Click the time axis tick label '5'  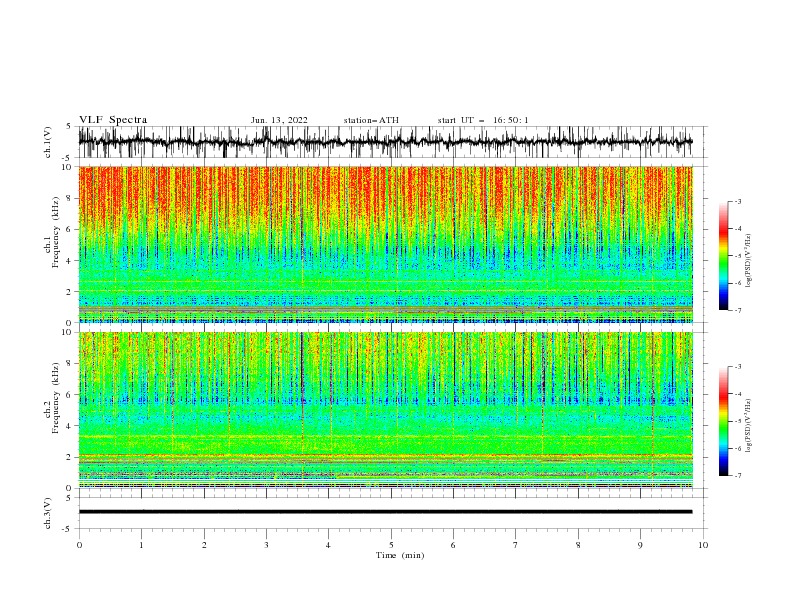[391, 545]
